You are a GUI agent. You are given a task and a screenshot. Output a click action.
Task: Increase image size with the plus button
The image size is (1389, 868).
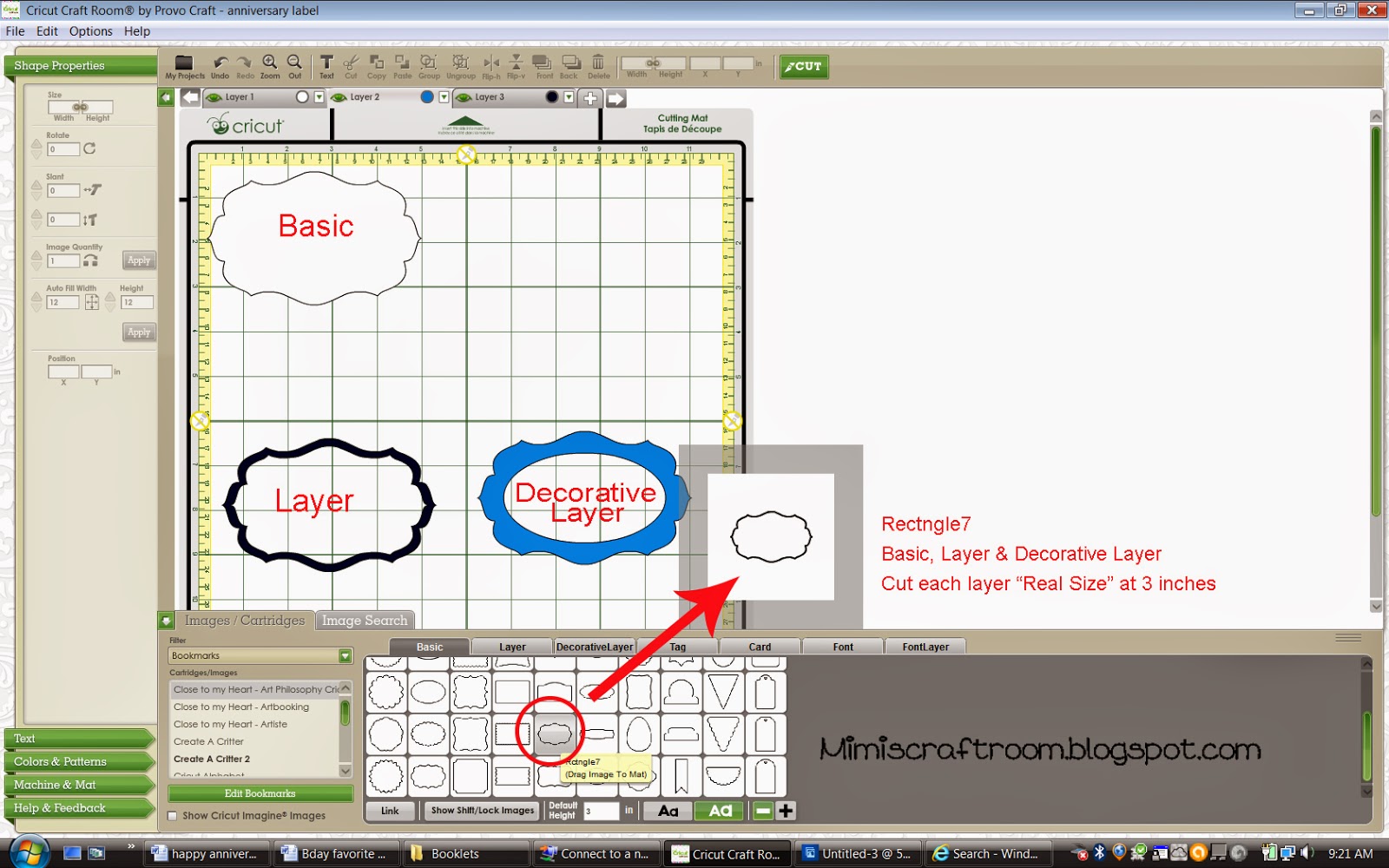coord(786,811)
